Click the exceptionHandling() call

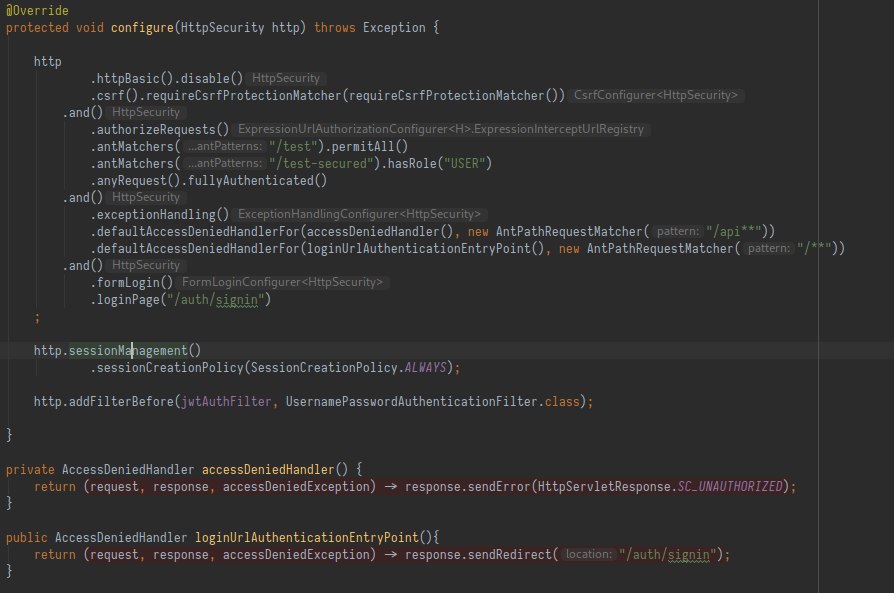pos(162,214)
